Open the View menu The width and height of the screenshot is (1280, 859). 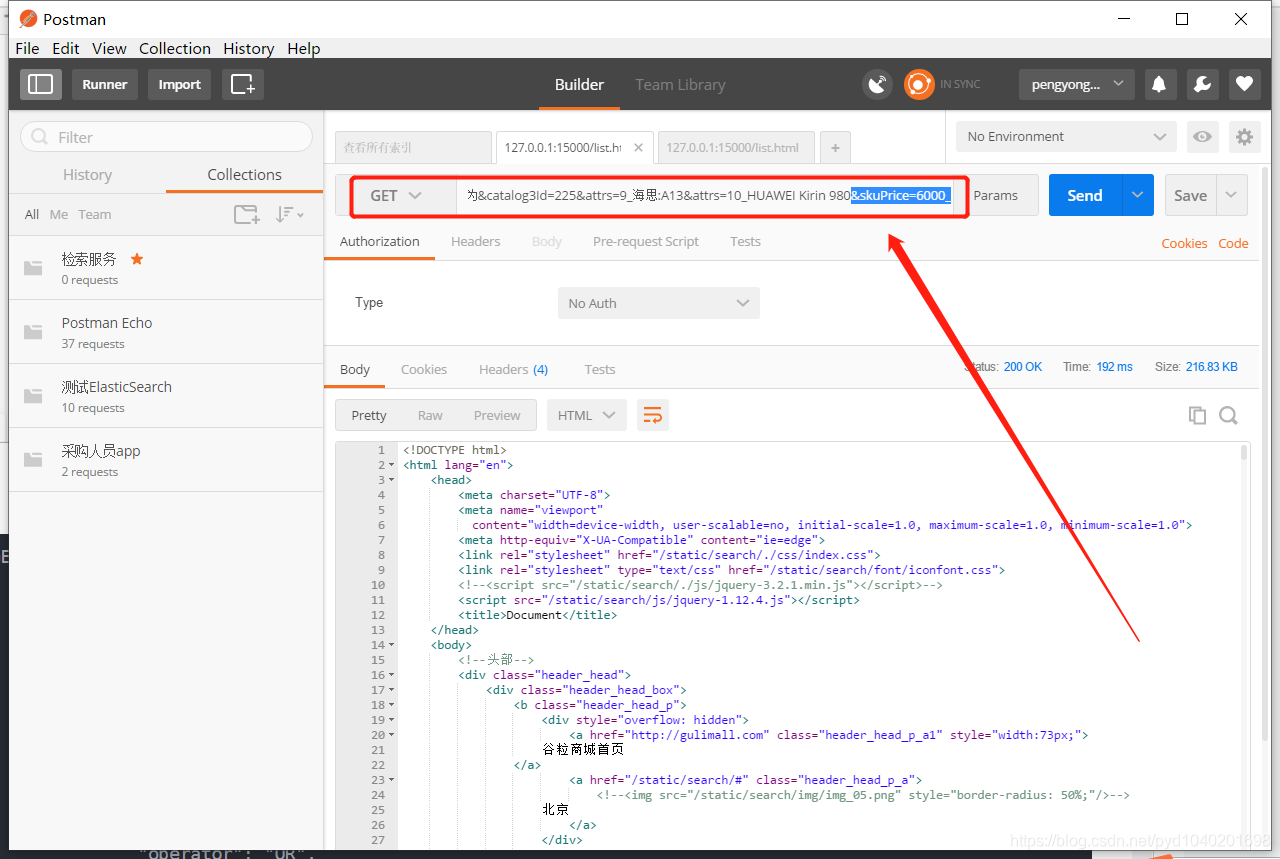coord(109,48)
